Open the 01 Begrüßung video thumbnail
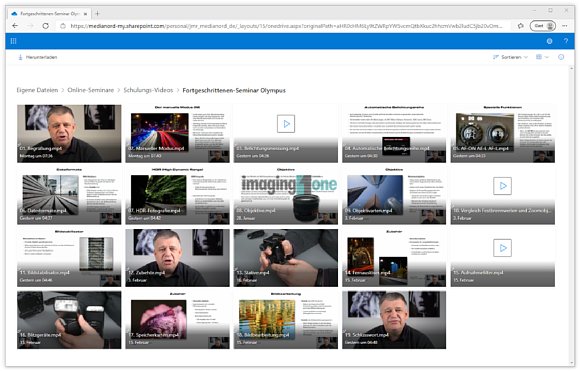This screenshot has width=580, height=371. click(x=69, y=134)
